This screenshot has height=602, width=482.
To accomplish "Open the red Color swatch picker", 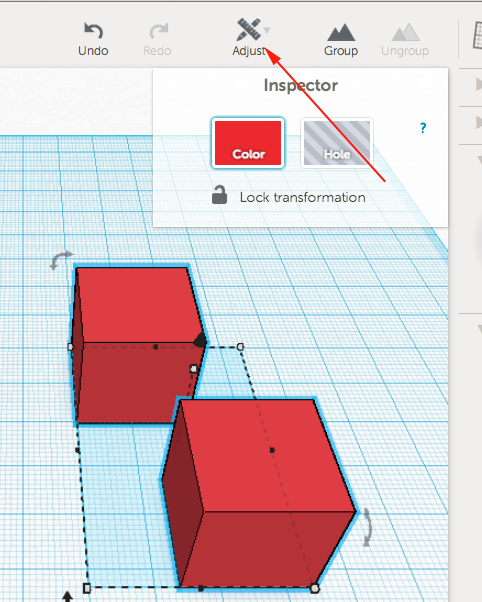I will (x=248, y=143).
